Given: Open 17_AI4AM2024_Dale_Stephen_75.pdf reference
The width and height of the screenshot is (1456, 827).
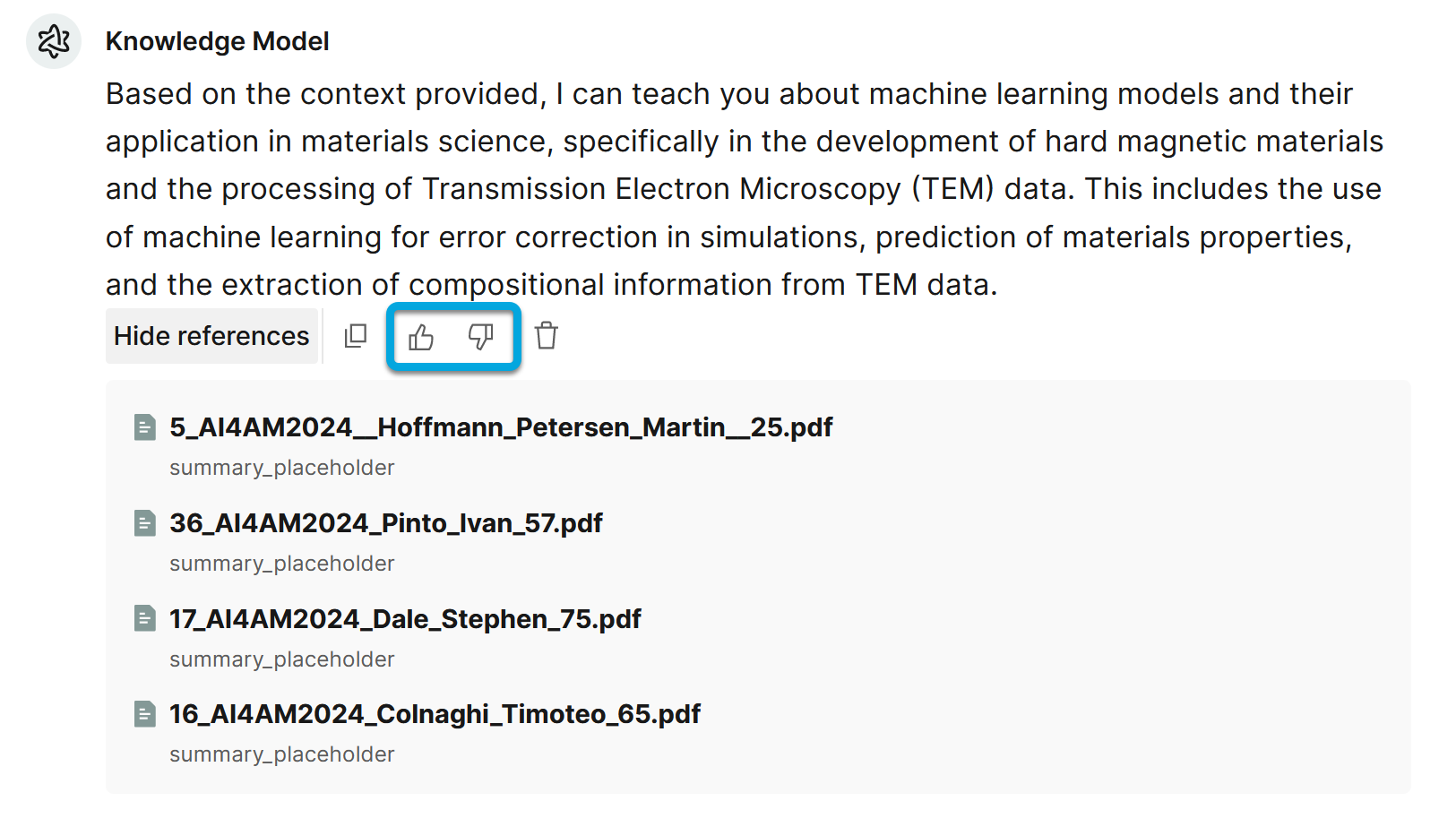Looking at the screenshot, I should 405,619.
